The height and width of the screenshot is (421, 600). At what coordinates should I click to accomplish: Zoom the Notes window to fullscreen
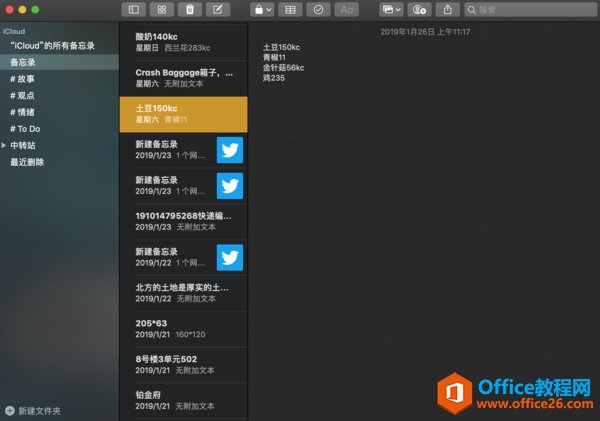point(35,10)
